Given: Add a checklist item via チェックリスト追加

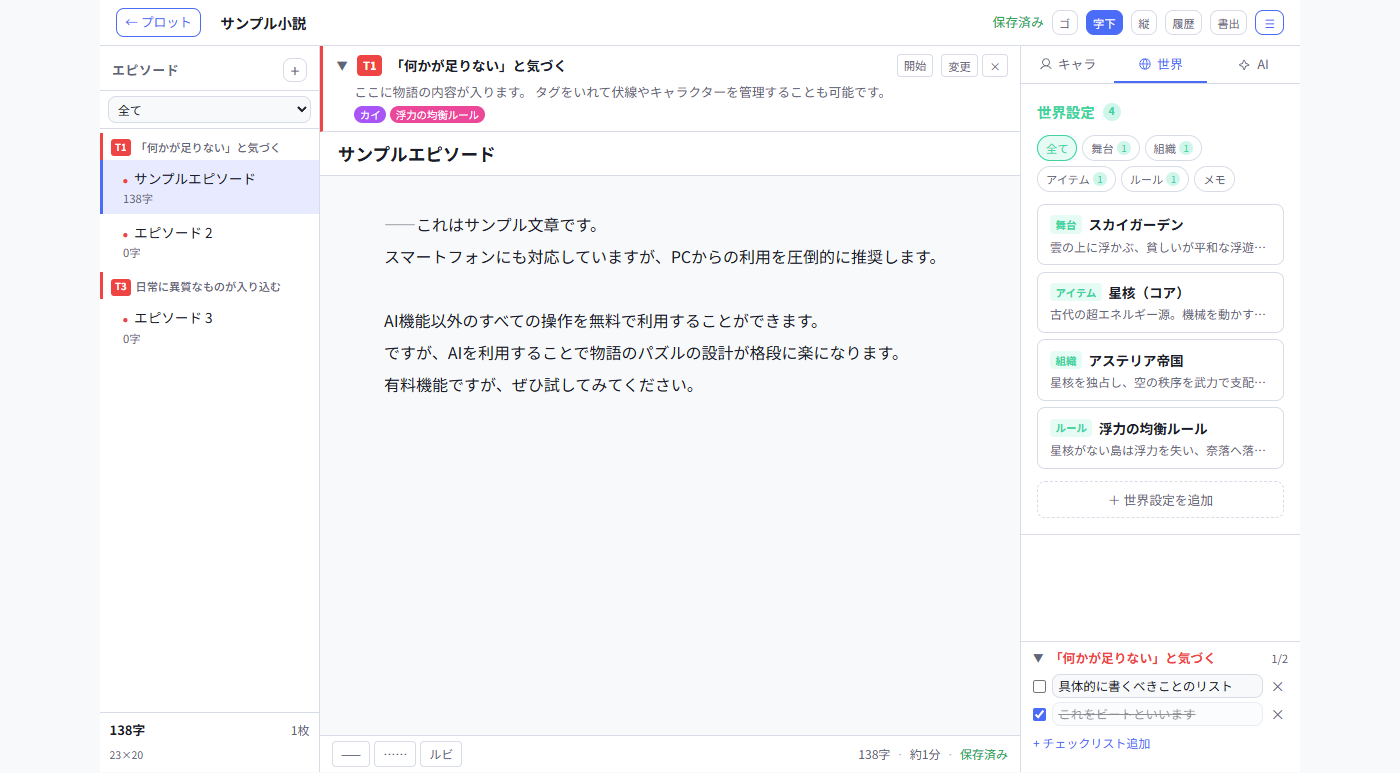Looking at the screenshot, I should [x=1091, y=743].
